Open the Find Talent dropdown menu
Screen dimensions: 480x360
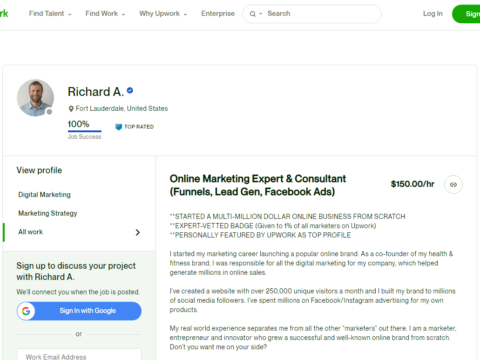click(x=50, y=14)
